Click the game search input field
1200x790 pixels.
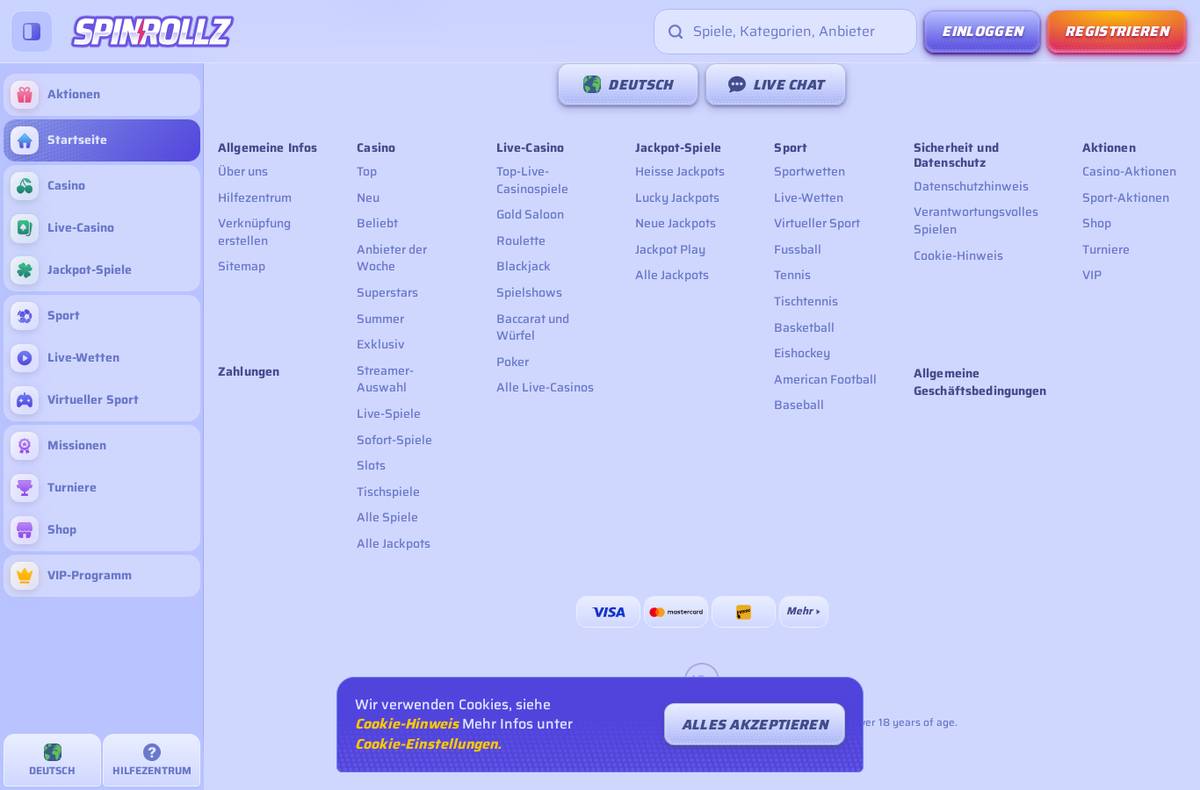(x=785, y=32)
